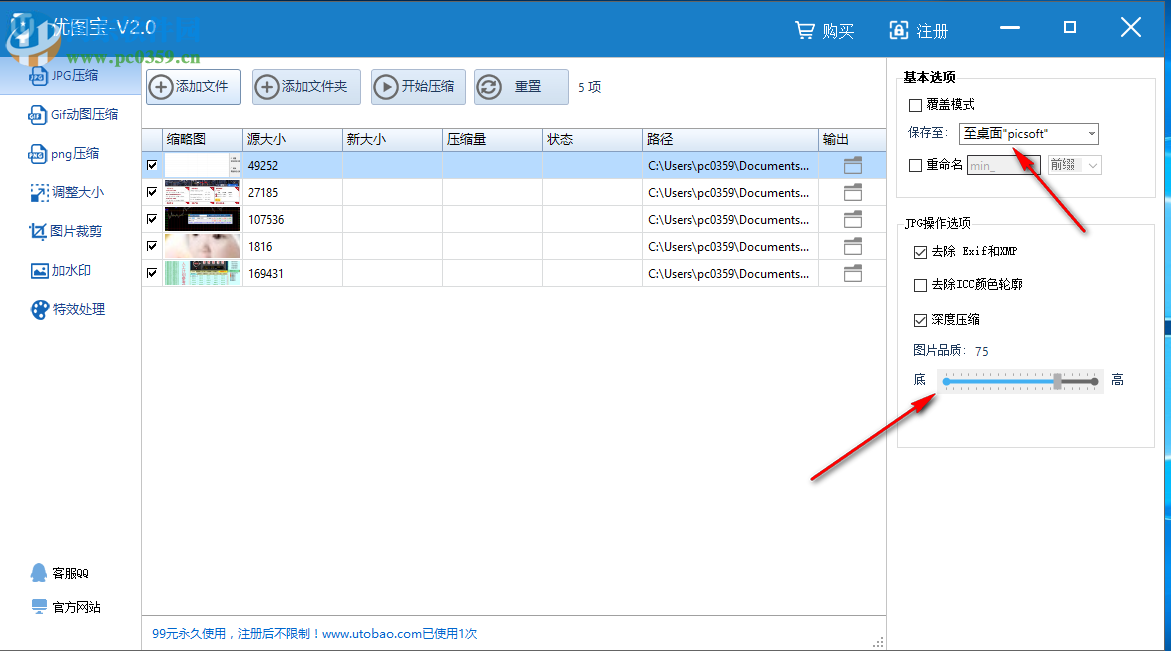
Task: Enable 去除ICC颜色轮廓 checkbox
Action: click(920, 285)
